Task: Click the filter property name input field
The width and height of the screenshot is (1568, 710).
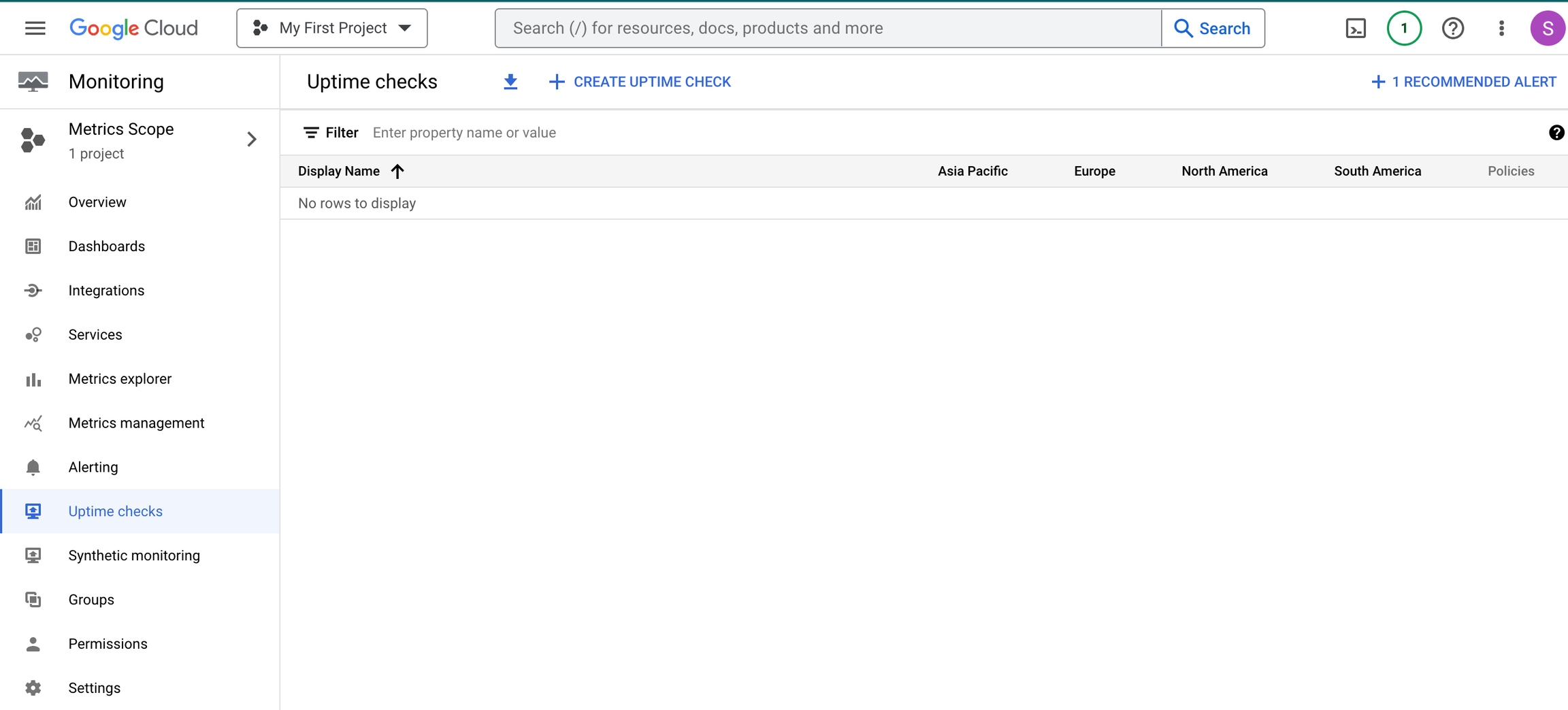Action: click(612, 133)
